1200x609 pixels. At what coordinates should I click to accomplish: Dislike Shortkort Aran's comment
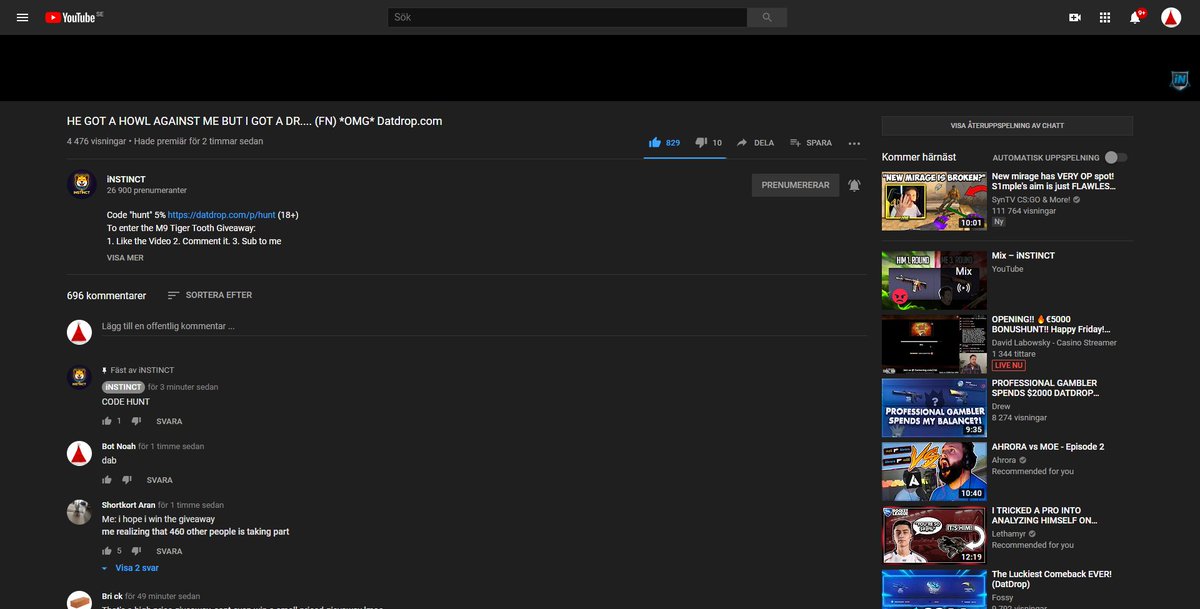click(x=137, y=551)
